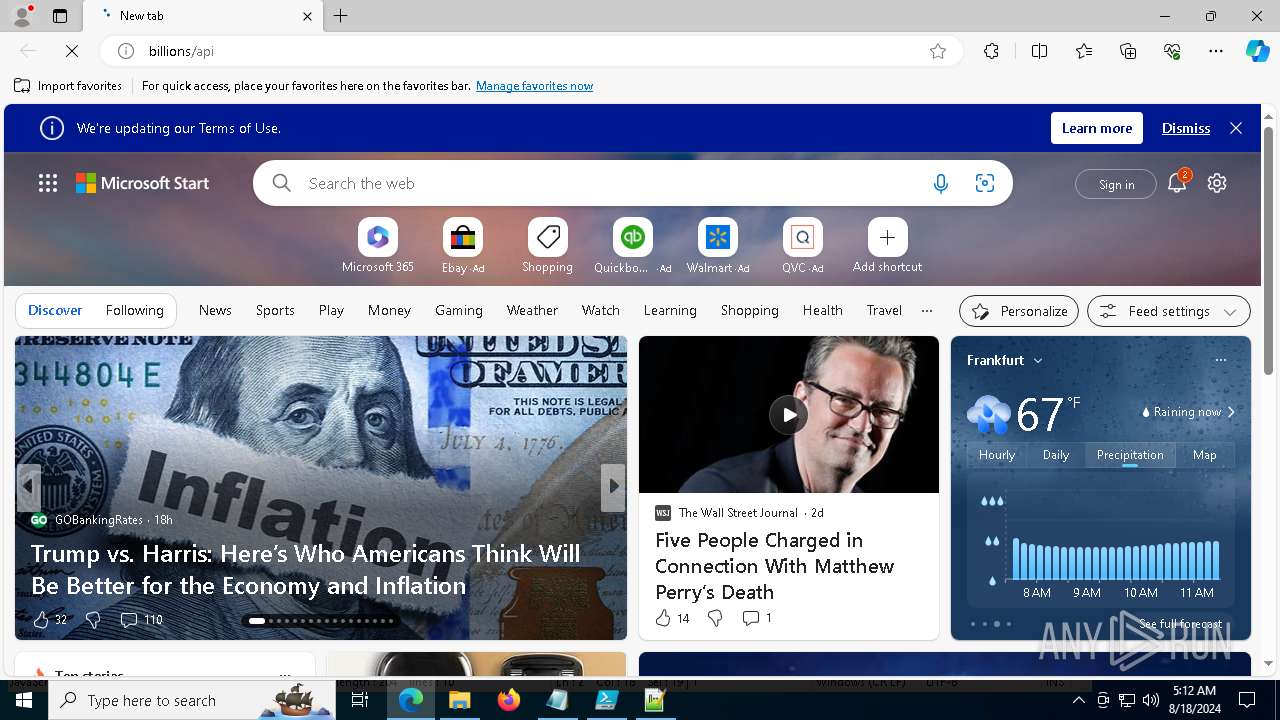View site information icon in address bar

pyautogui.click(x=126, y=51)
